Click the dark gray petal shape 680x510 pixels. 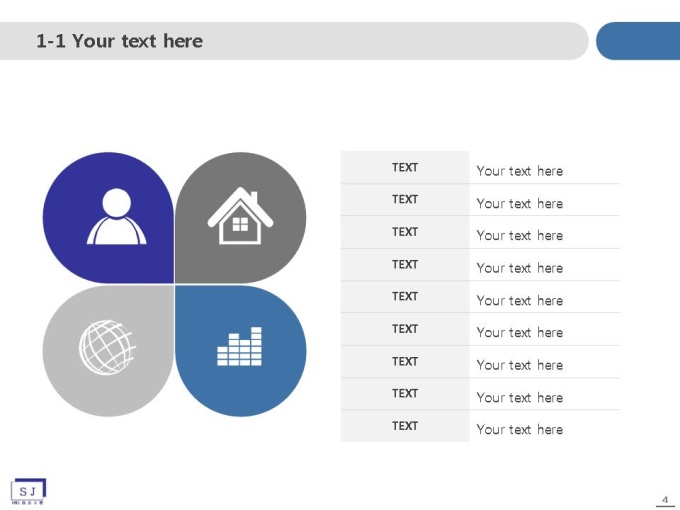point(241,218)
